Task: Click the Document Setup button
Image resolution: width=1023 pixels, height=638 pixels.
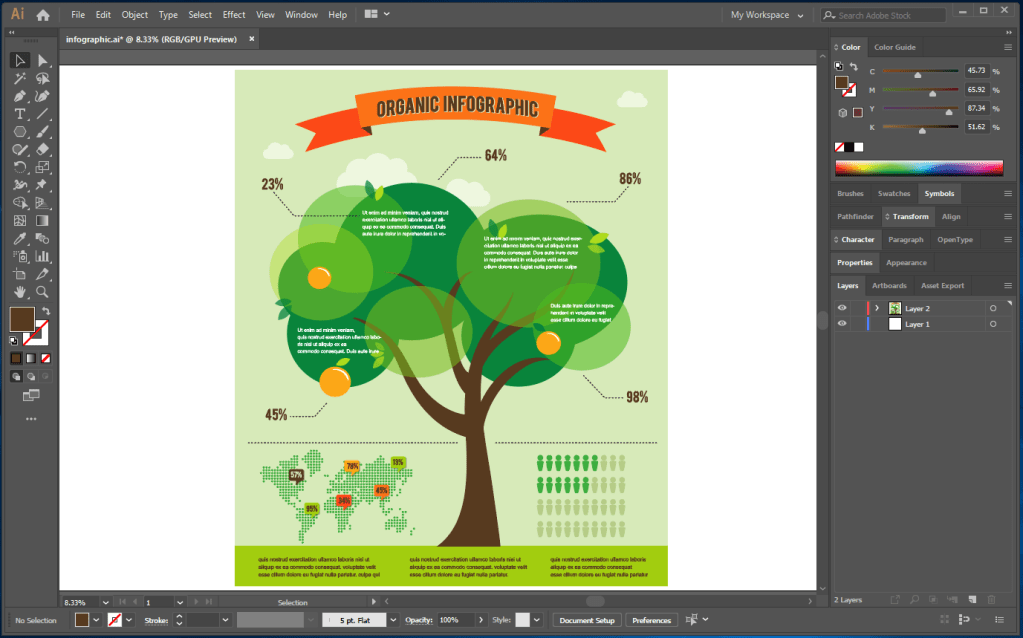Action: click(587, 620)
